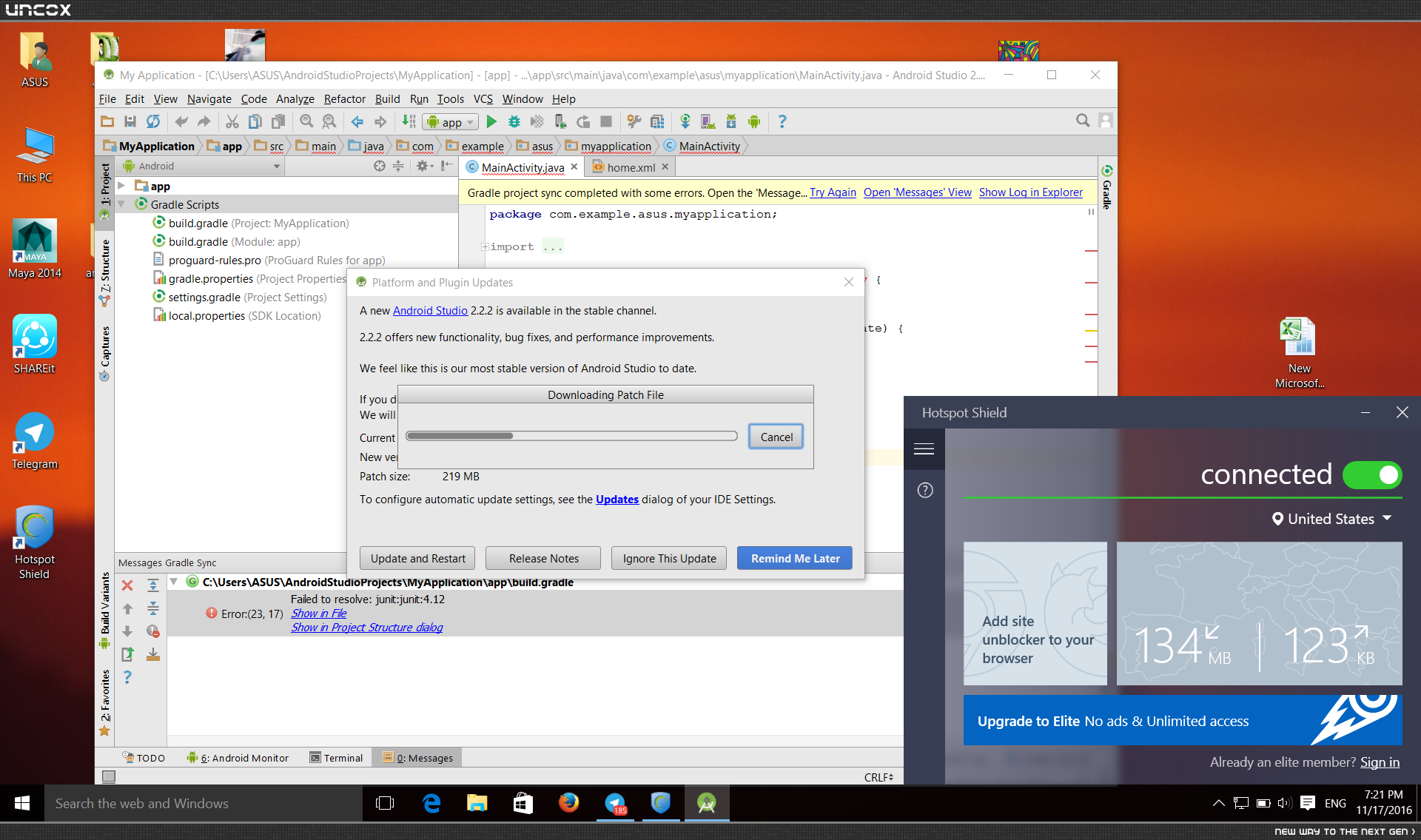This screenshot has width=1421, height=840.
Task: Toggle Hide Warnings filter in Messages panel
Action: [153, 631]
